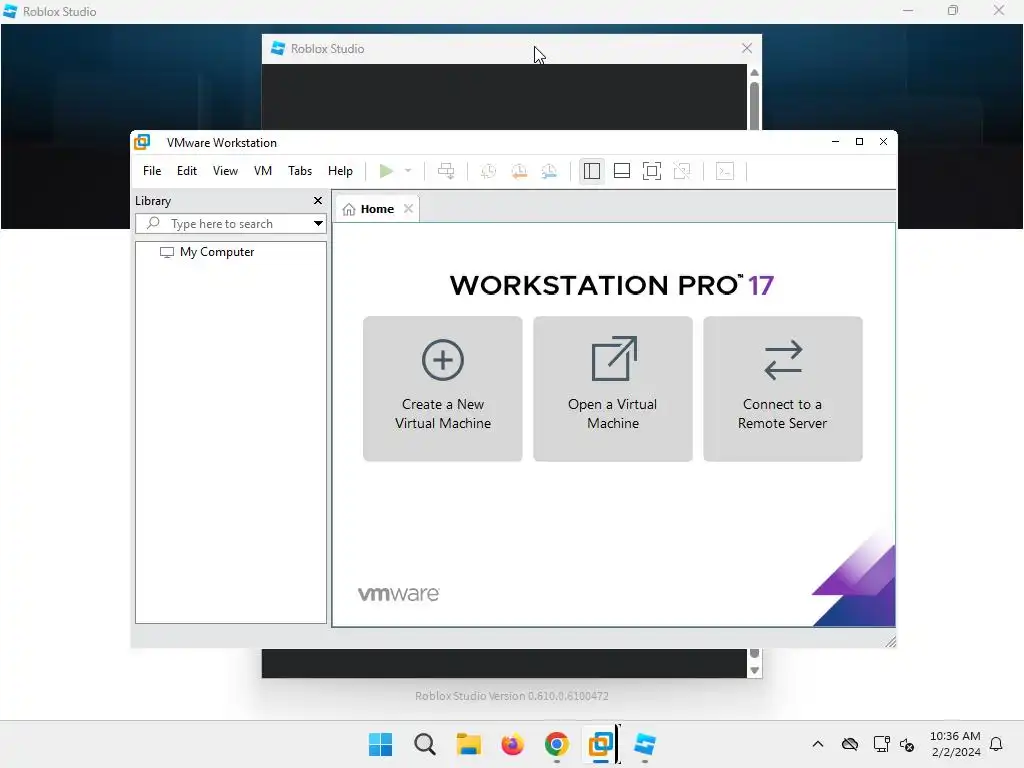Click Connect to a Remote Server

click(x=782, y=389)
